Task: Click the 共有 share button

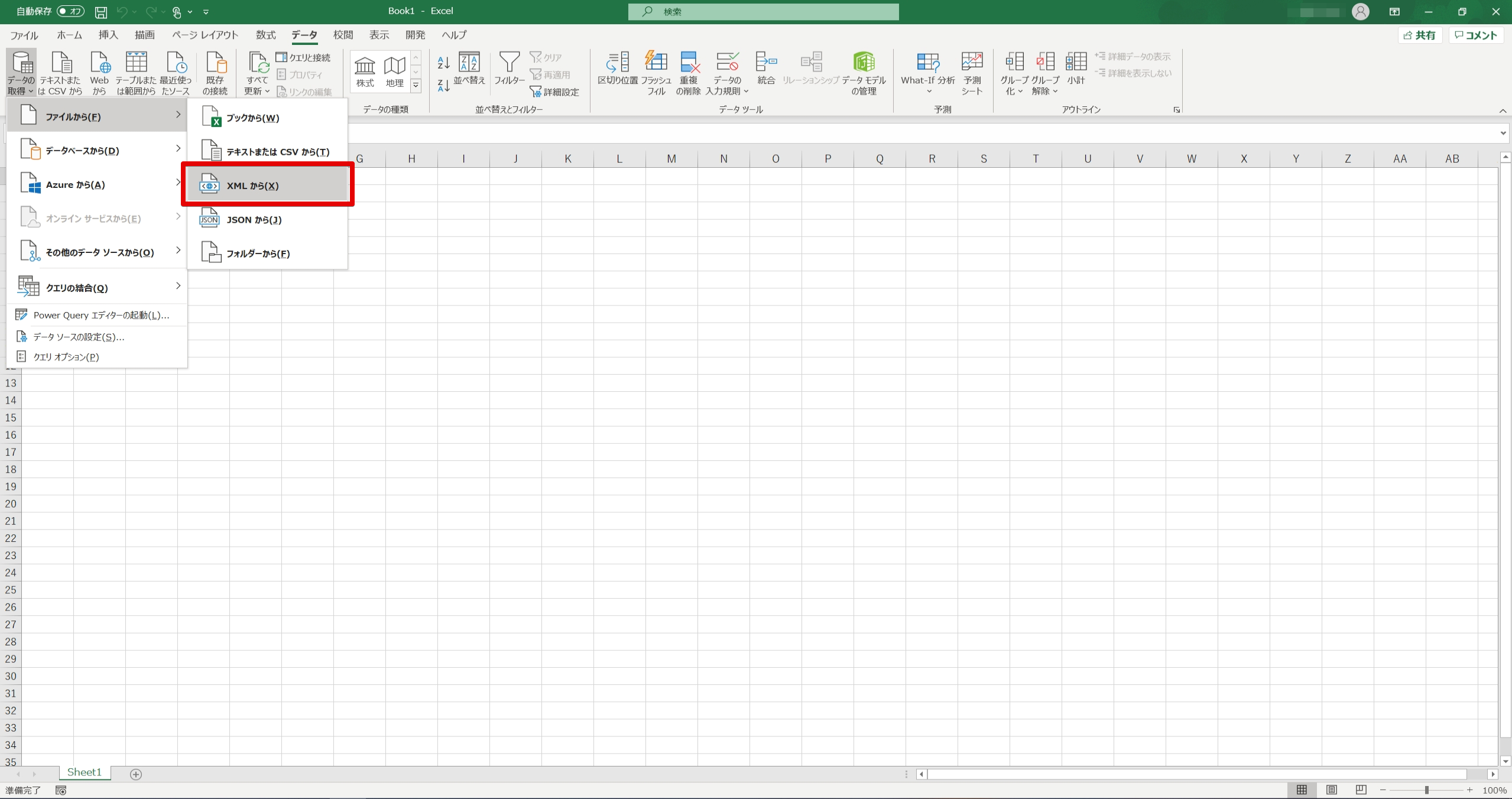Action: coord(1420,35)
